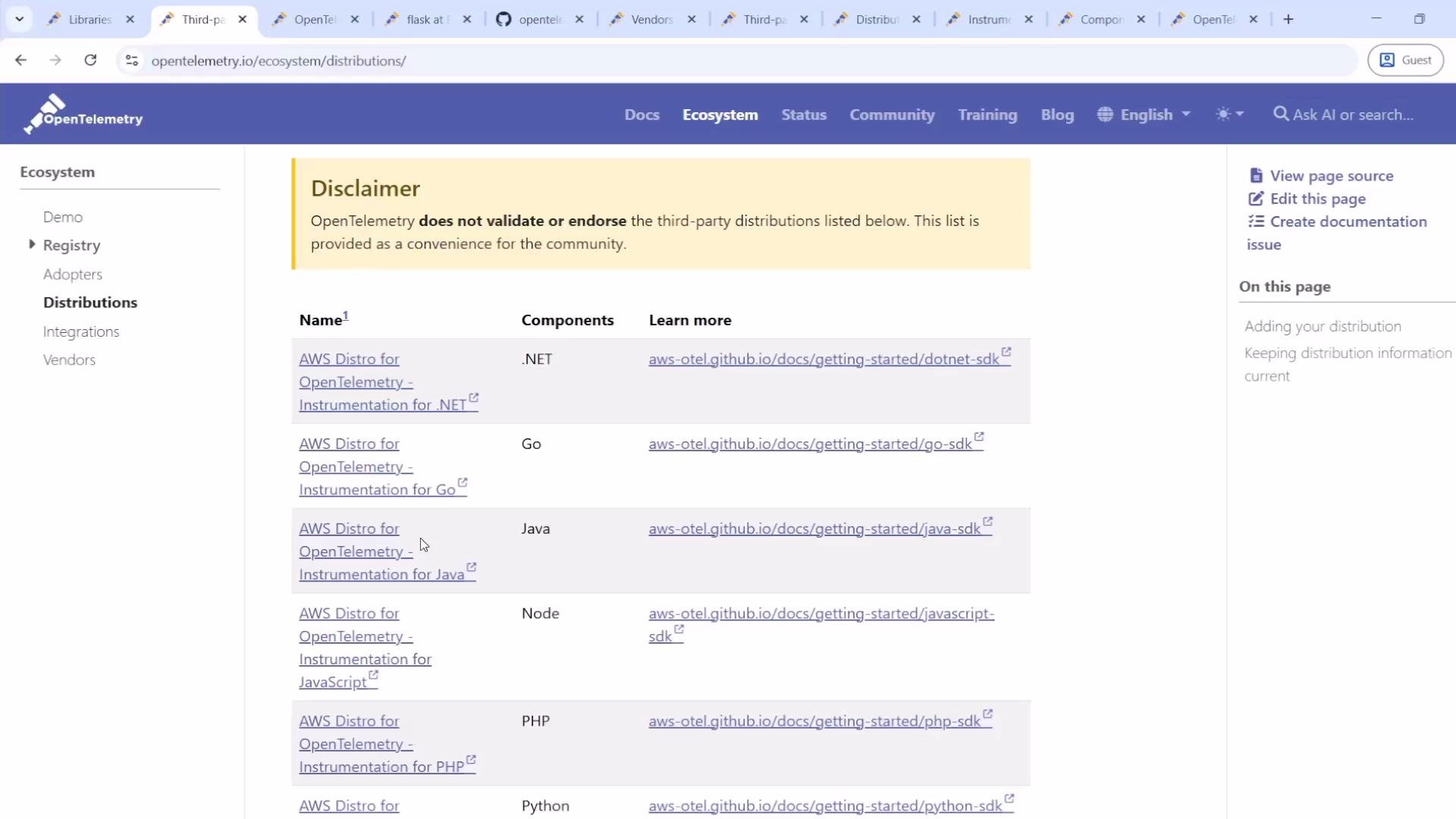
Task: Click the OpenTelemetry logo
Action: pos(83,114)
